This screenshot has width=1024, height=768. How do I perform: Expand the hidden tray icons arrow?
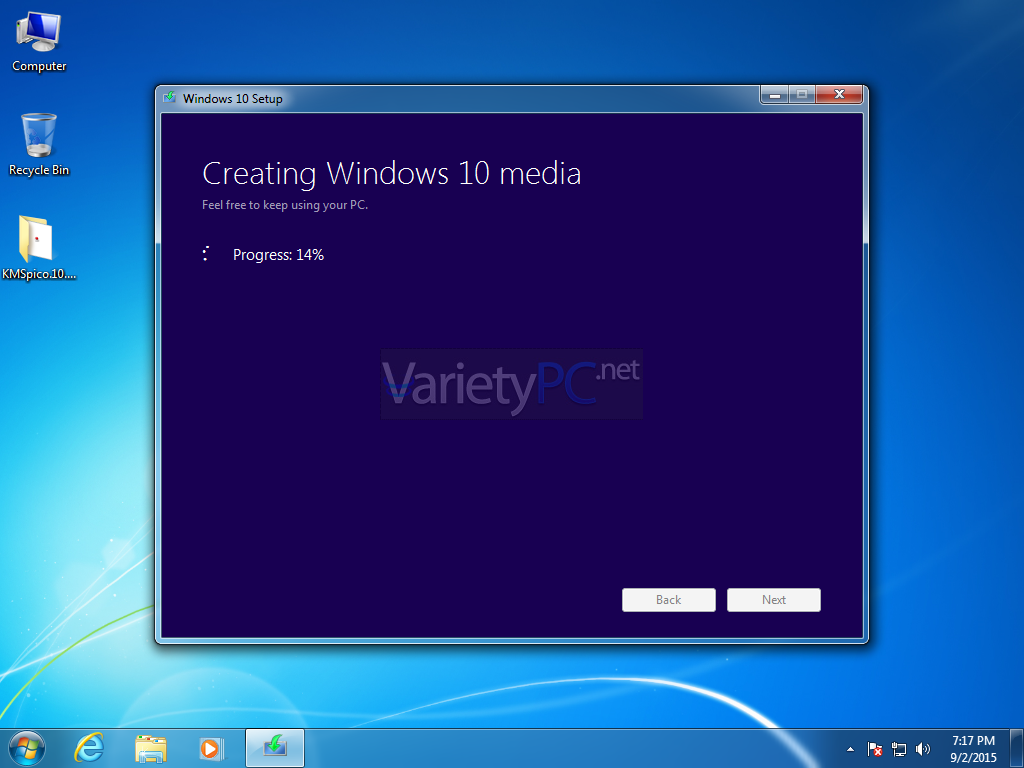coord(850,748)
